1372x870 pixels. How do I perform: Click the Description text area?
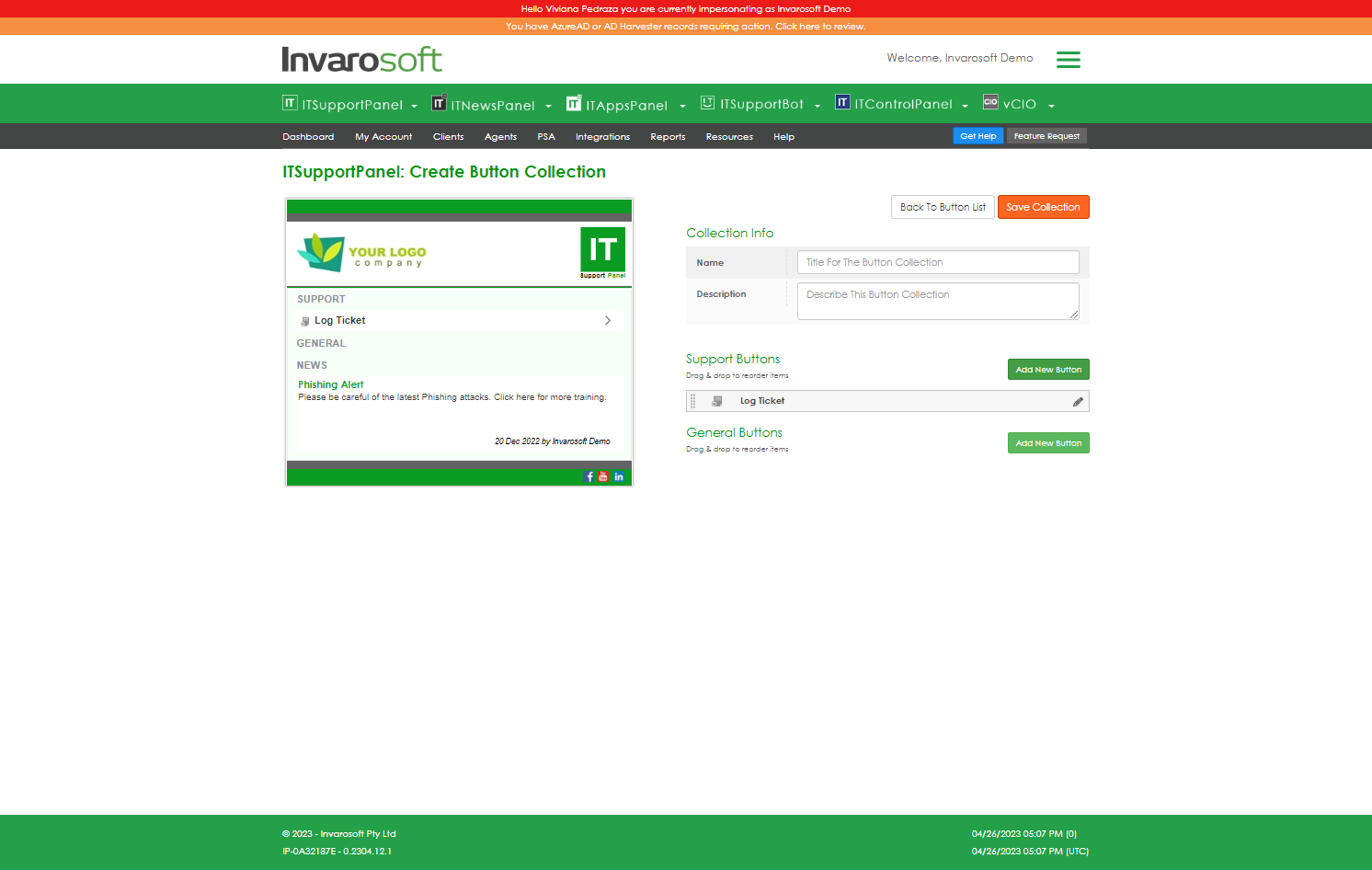(x=938, y=301)
